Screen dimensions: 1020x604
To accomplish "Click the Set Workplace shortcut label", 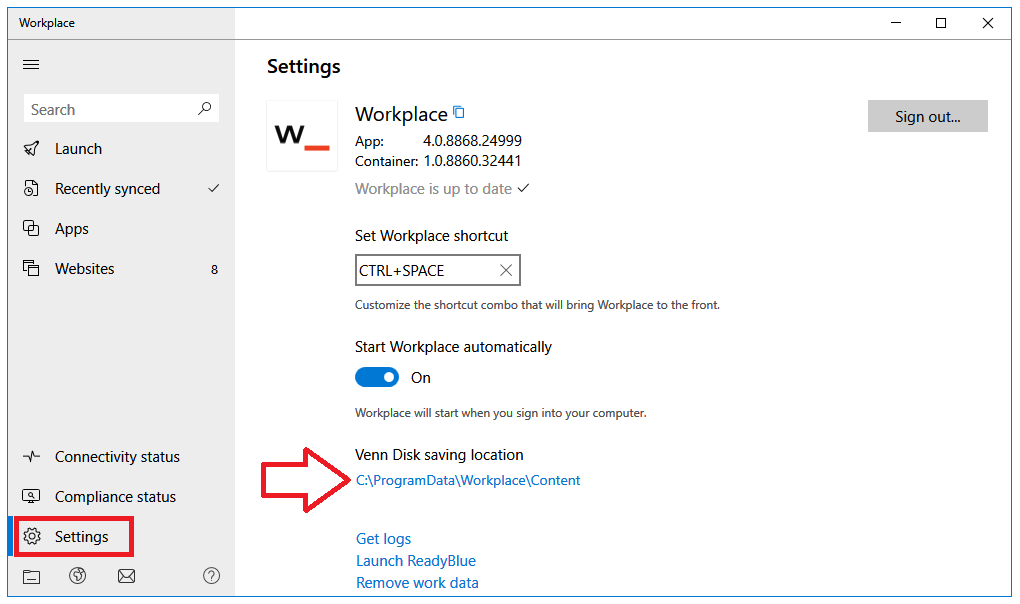I will click(x=431, y=236).
